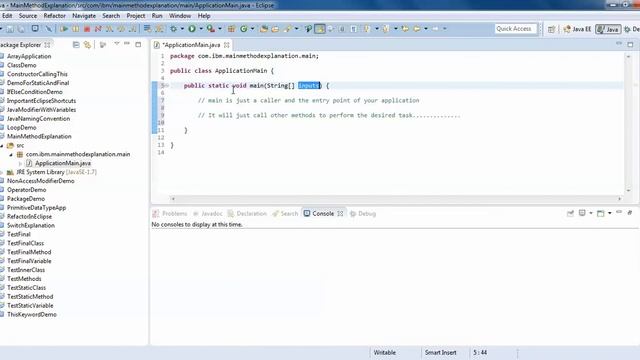Switch to the Declaration tab
The height and width of the screenshot is (360, 640).
[x=247, y=213]
